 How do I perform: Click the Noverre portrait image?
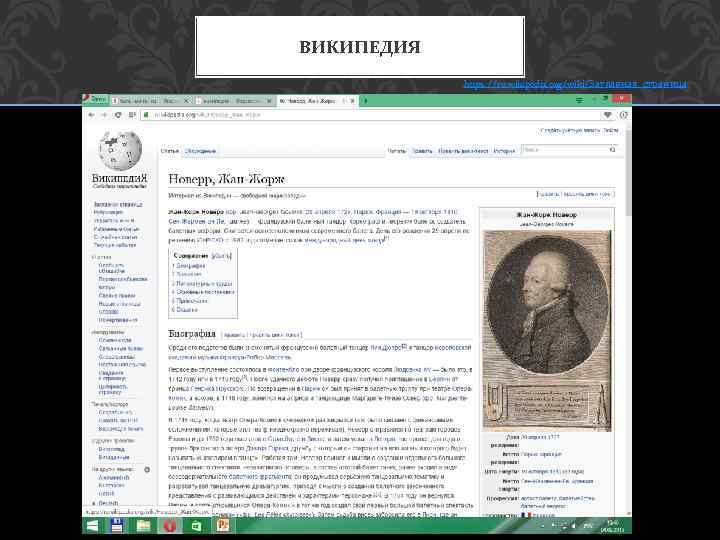click(547, 331)
